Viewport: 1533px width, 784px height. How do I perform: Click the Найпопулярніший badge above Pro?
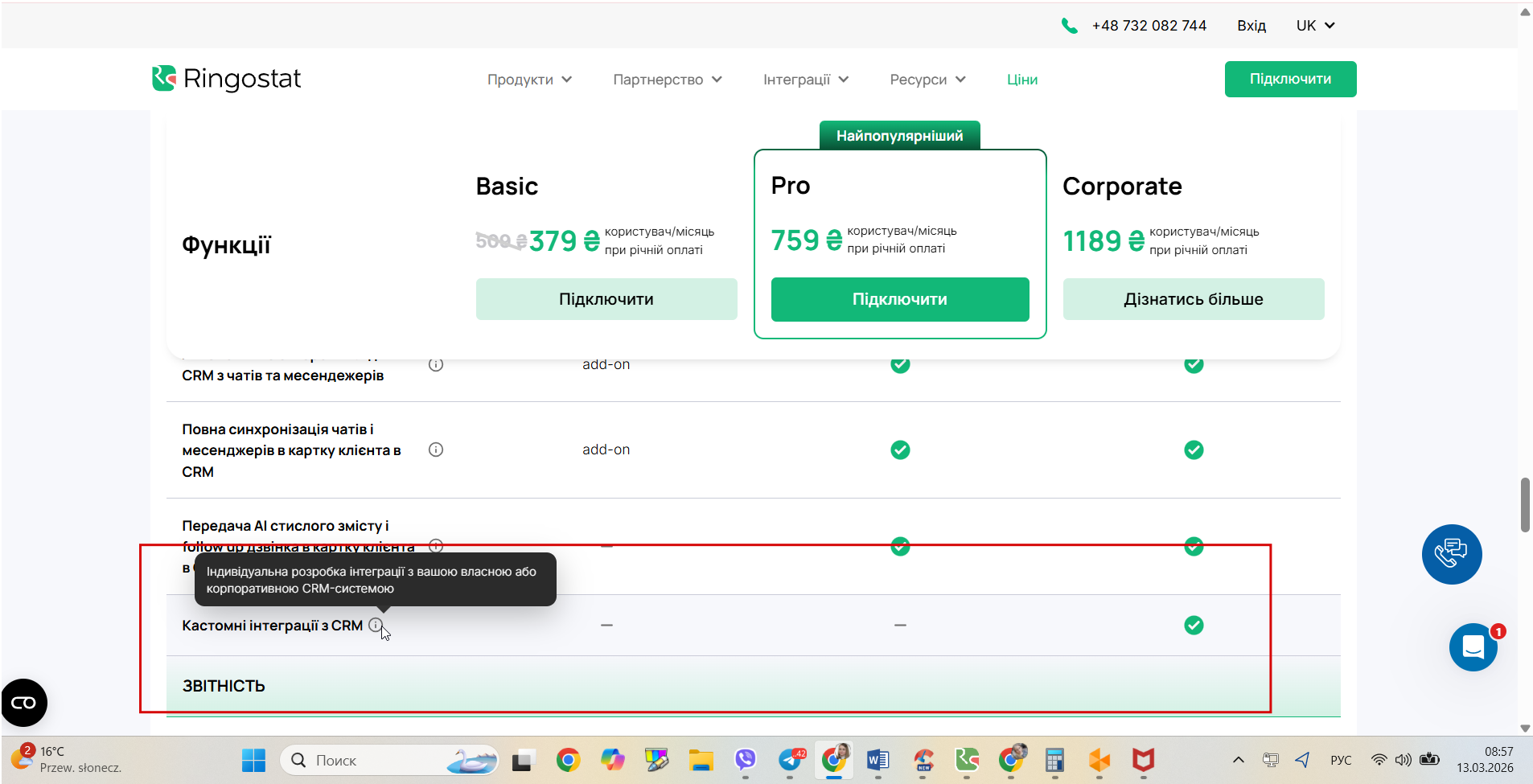click(x=899, y=136)
